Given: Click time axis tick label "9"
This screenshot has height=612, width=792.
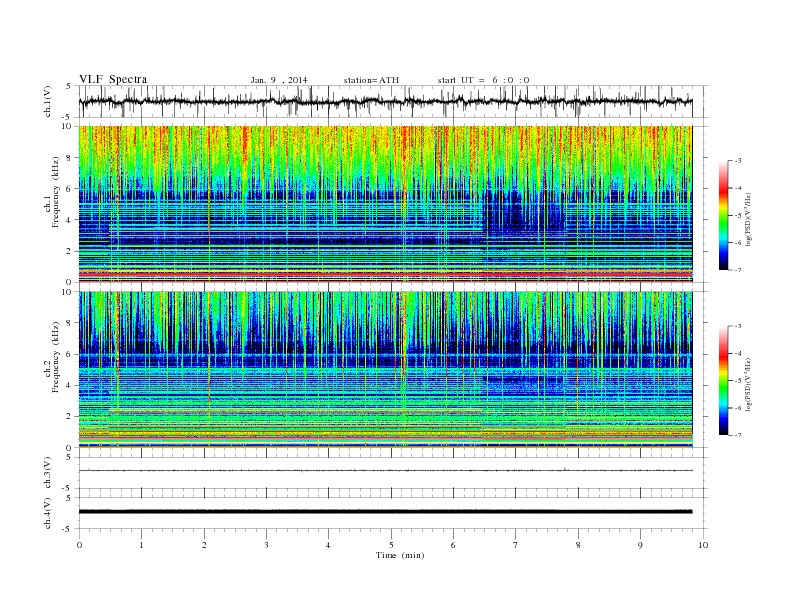Looking at the screenshot, I should tap(640, 545).
